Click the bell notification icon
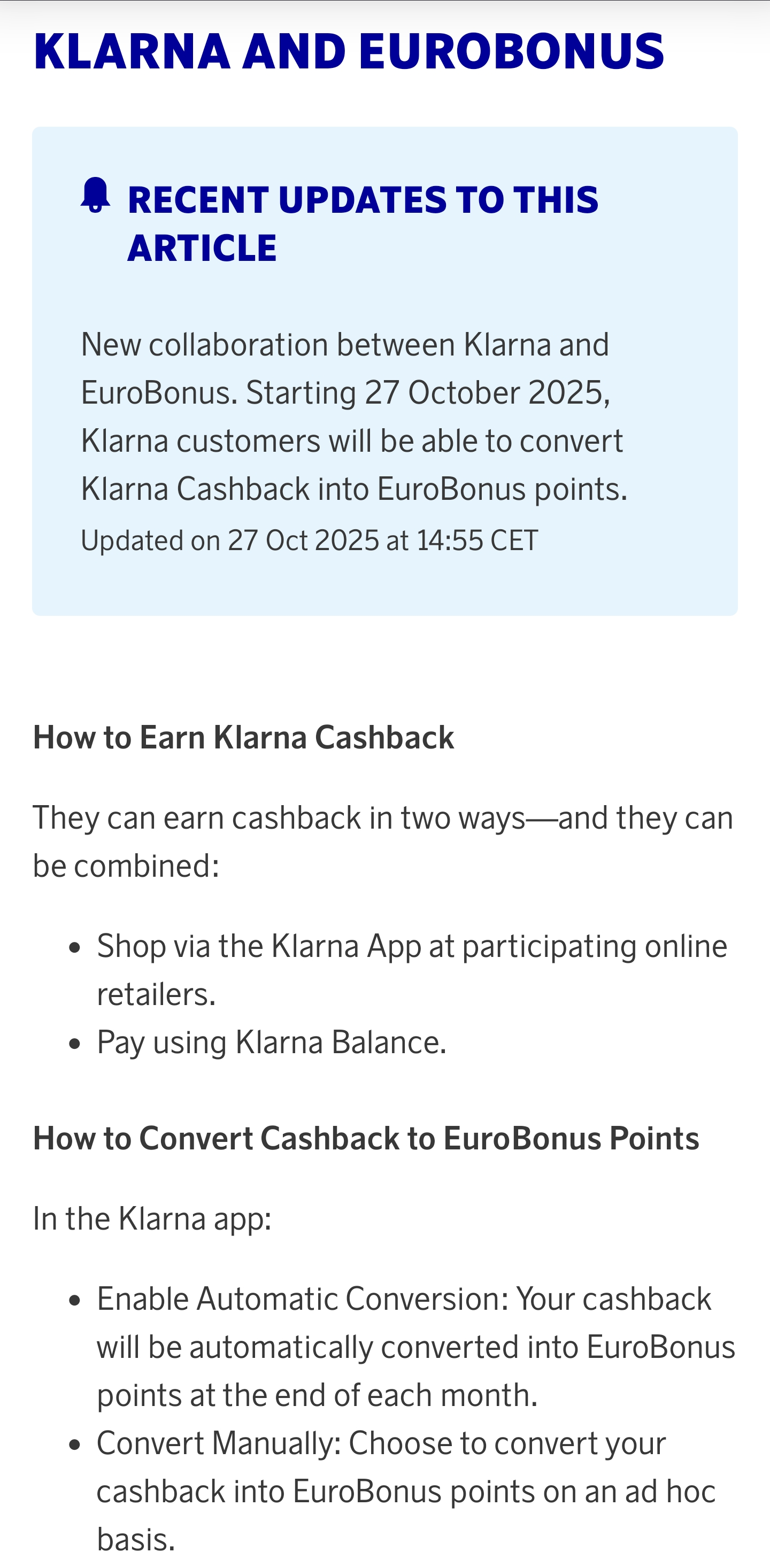Image resolution: width=770 pixels, height=1568 pixels. (x=96, y=195)
